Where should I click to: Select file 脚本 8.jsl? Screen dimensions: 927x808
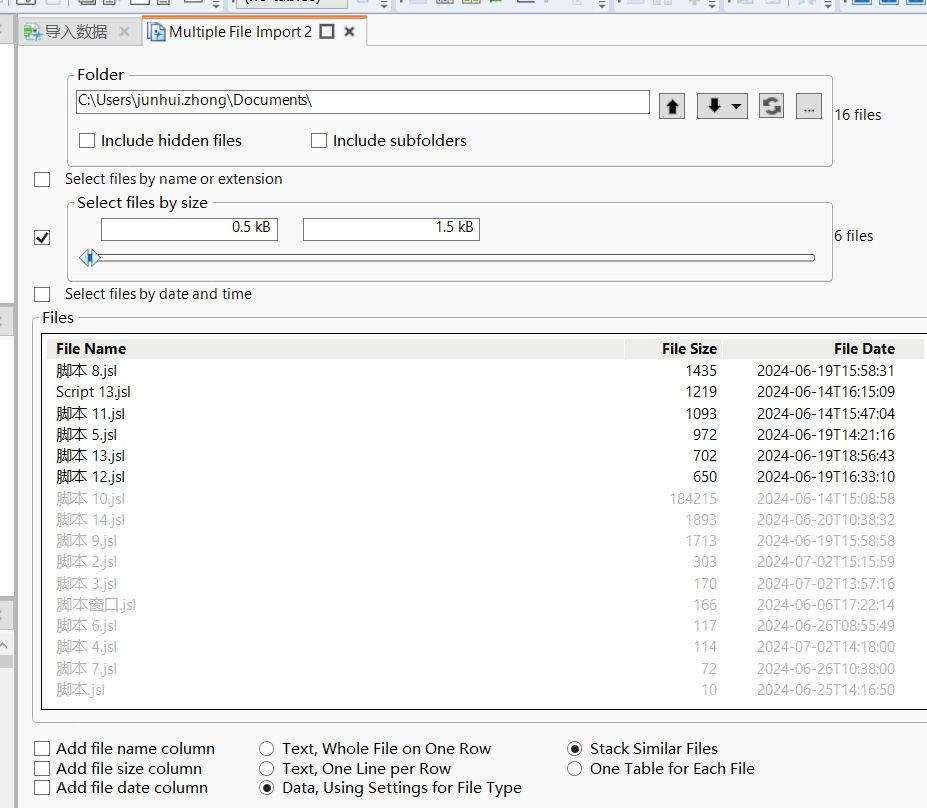coord(86,371)
